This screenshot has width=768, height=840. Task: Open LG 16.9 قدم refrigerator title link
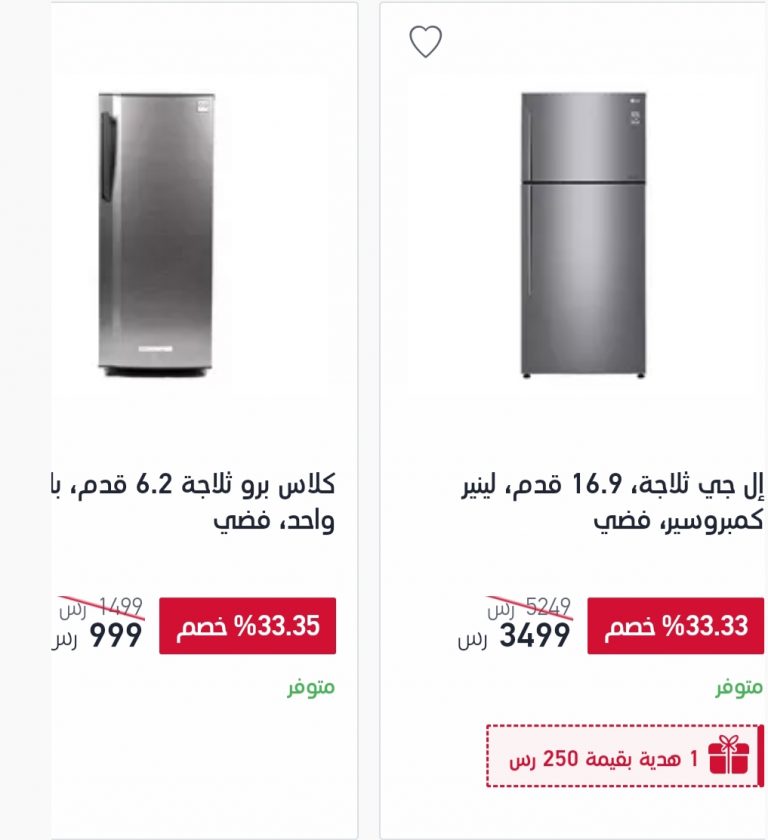click(x=613, y=502)
